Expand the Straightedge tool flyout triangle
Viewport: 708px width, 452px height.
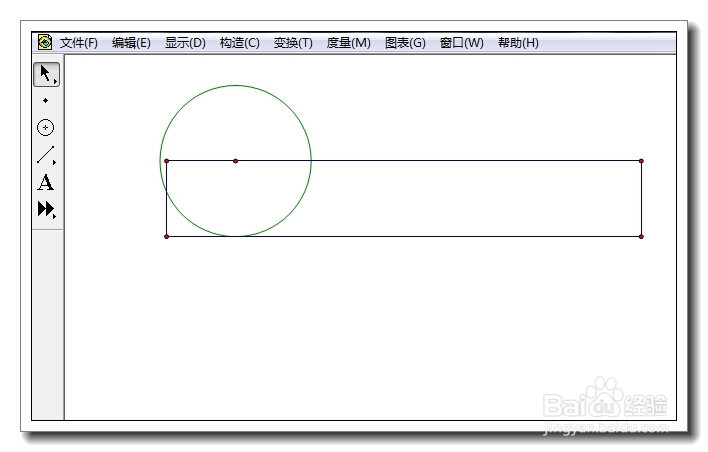click(54, 163)
